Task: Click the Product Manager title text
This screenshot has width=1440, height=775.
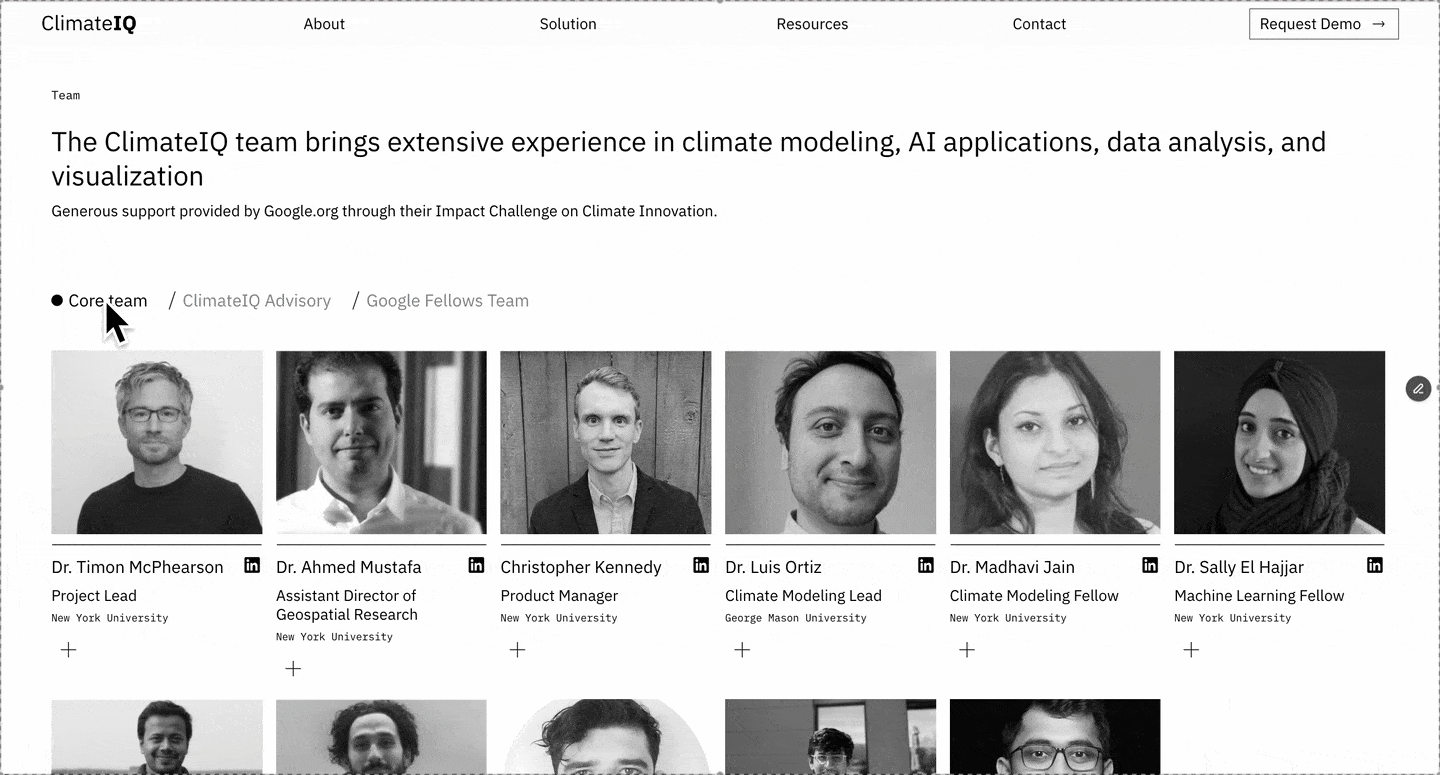Action: click(x=559, y=596)
